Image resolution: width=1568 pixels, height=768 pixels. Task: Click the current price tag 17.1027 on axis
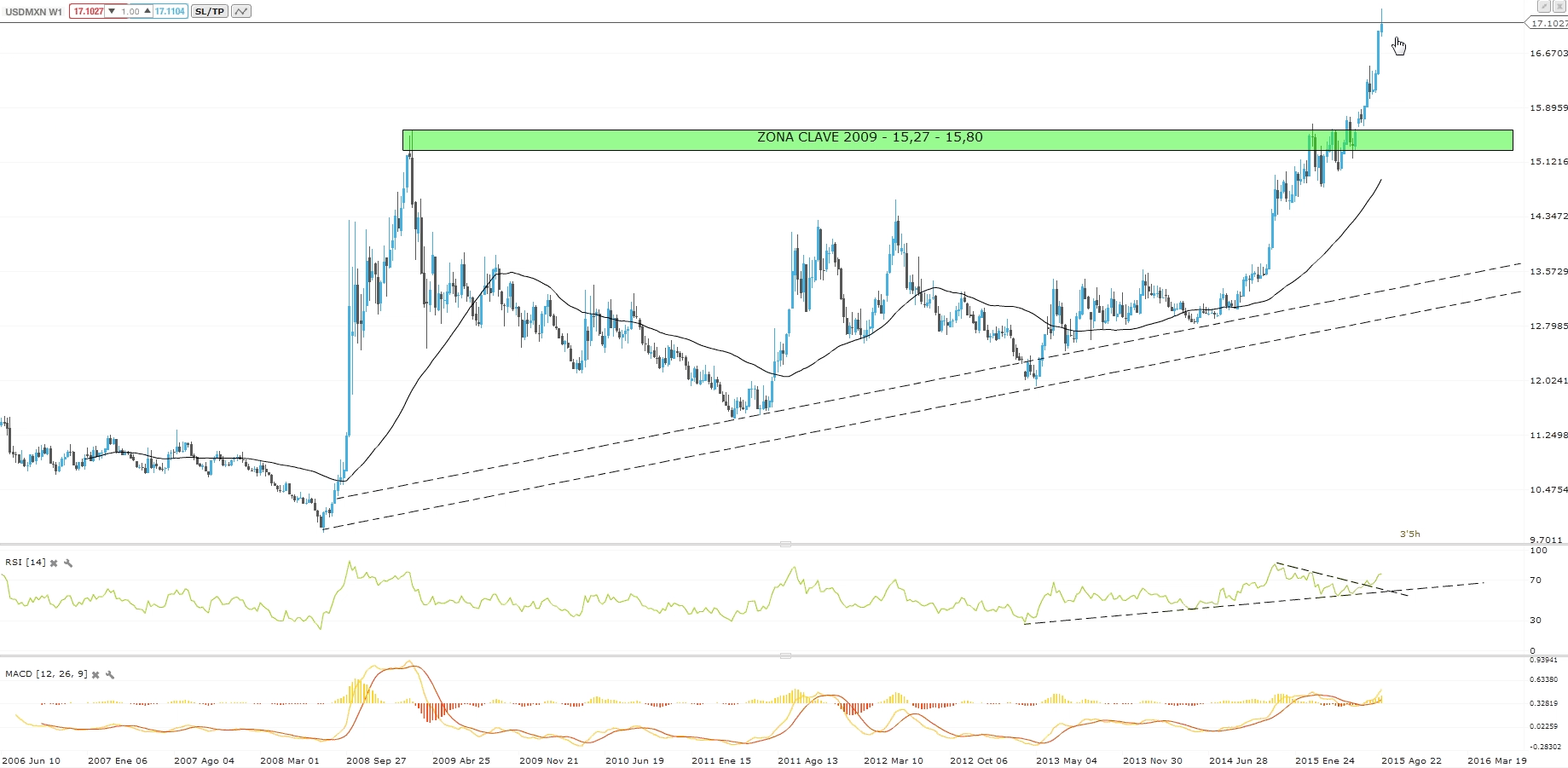click(1547, 23)
